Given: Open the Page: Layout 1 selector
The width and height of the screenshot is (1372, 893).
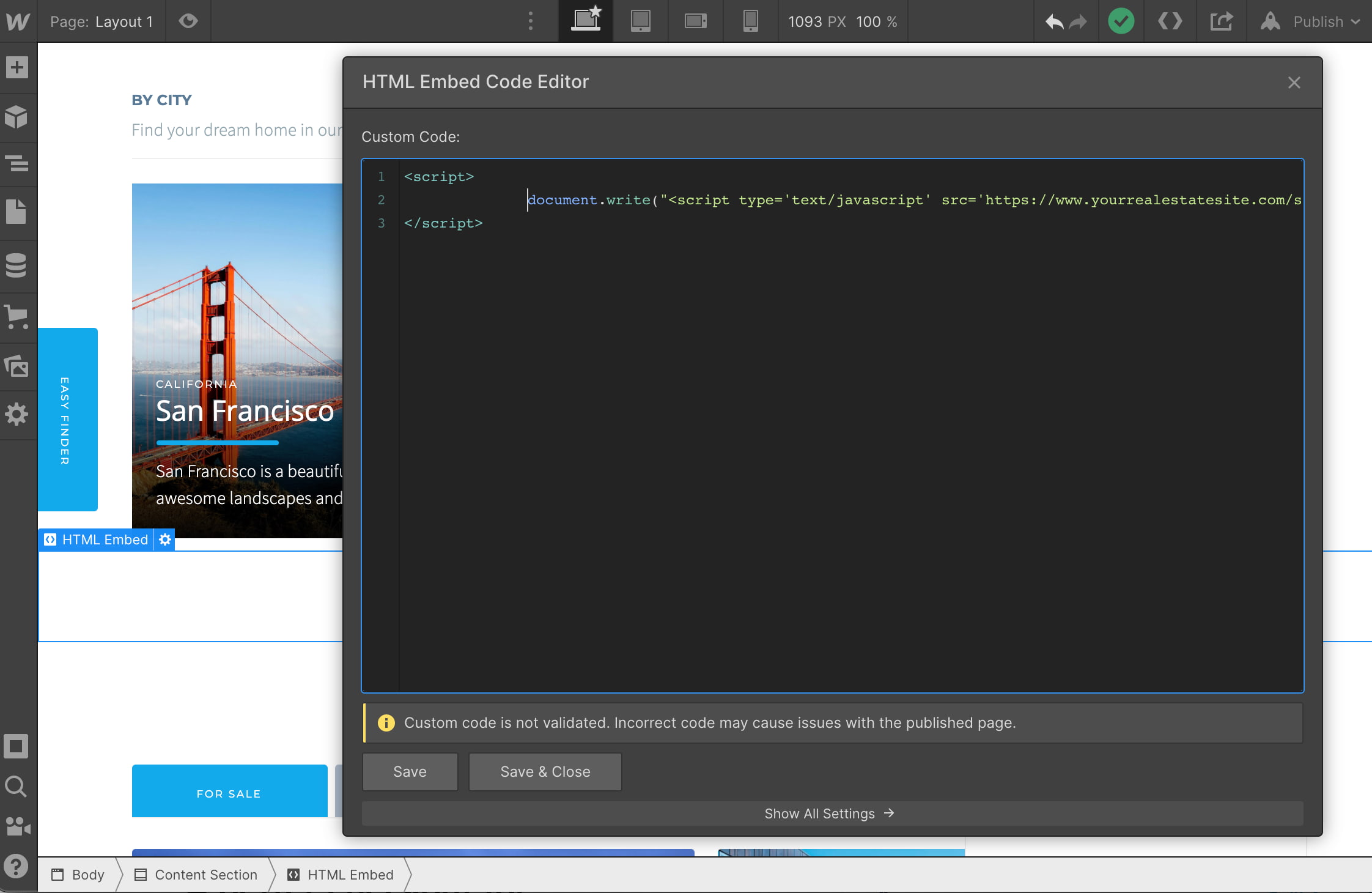Looking at the screenshot, I should coord(101,21).
